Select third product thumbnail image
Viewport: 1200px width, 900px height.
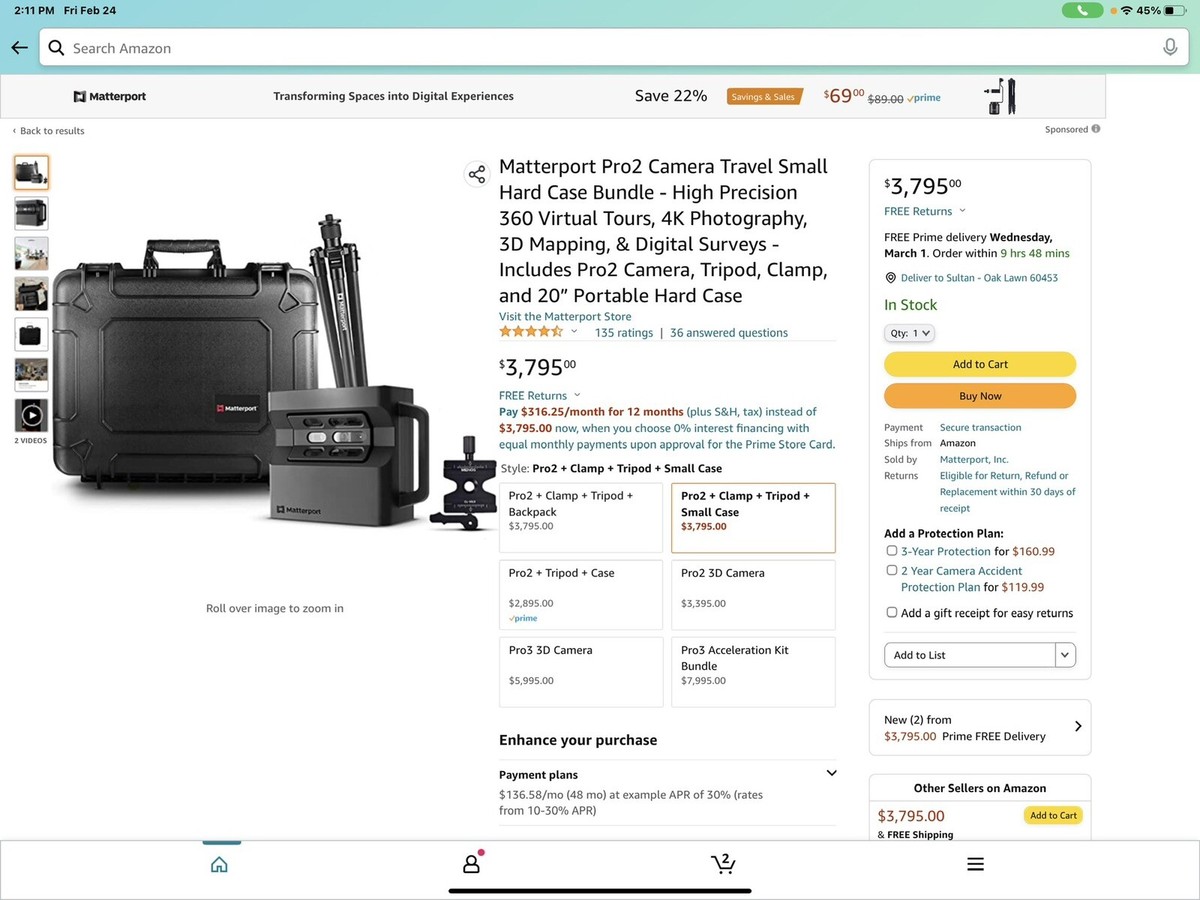click(x=31, y=254)
